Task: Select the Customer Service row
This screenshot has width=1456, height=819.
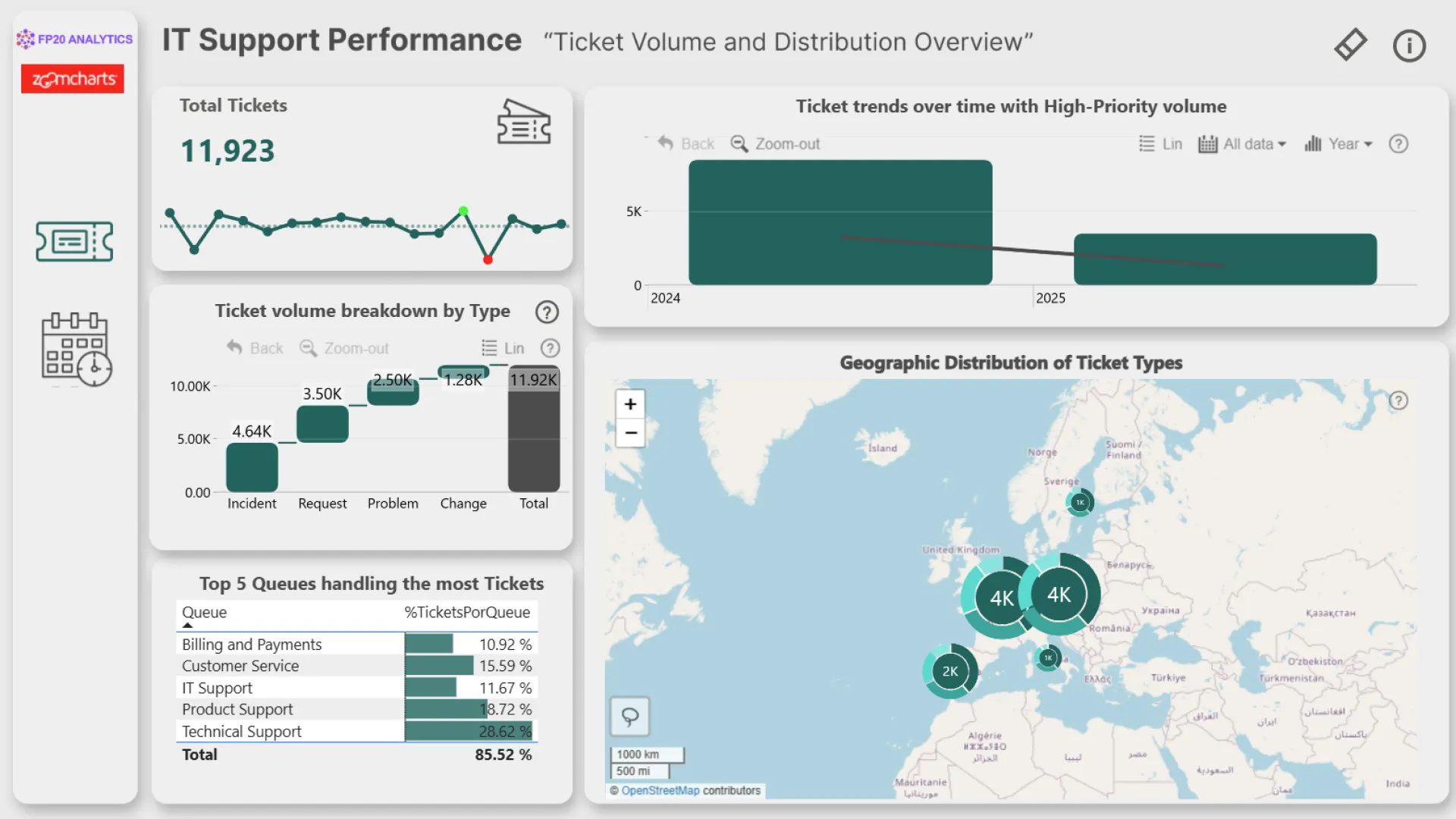Action: pos(356,666)
